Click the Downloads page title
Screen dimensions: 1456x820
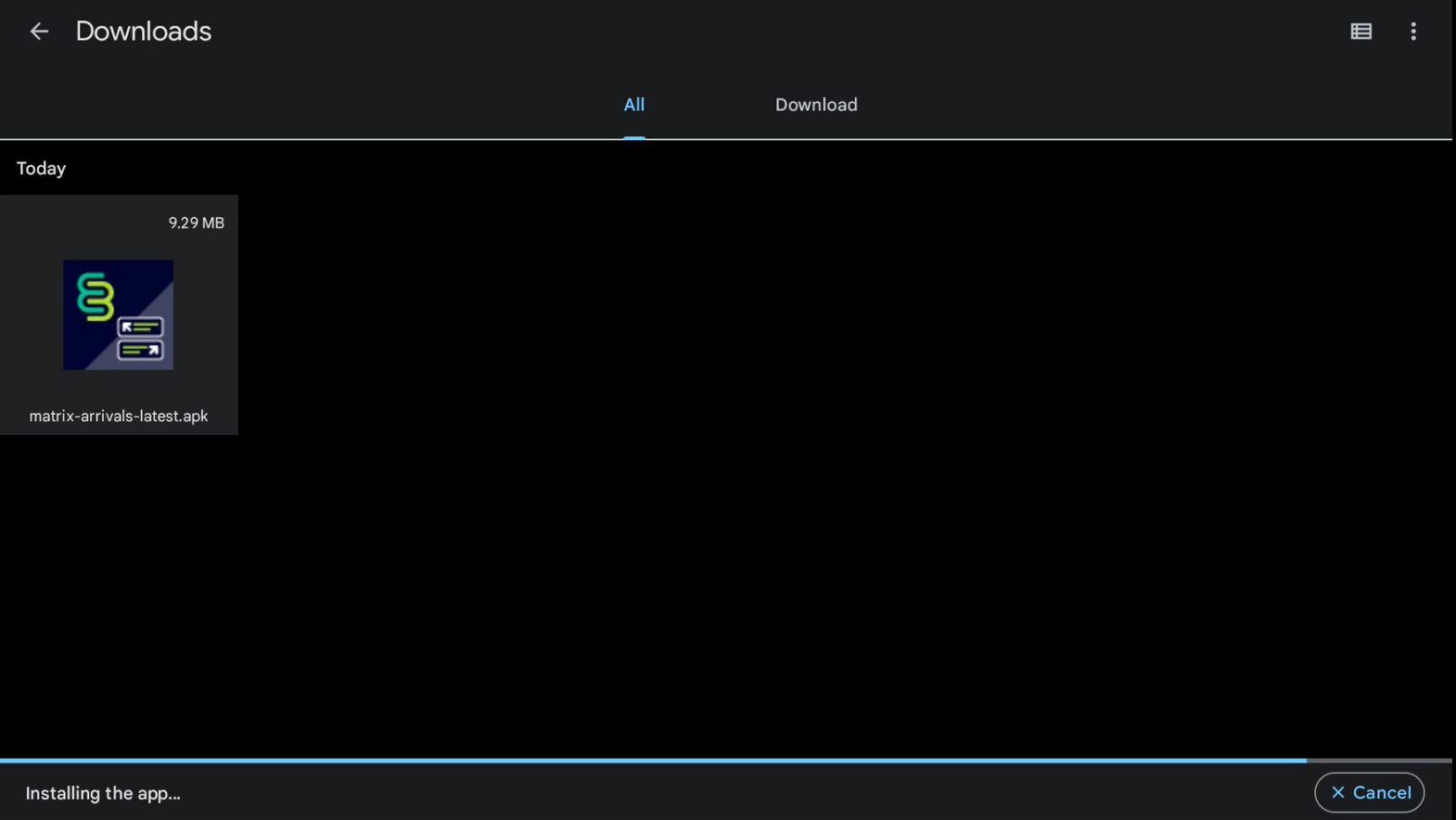point(143,32)
